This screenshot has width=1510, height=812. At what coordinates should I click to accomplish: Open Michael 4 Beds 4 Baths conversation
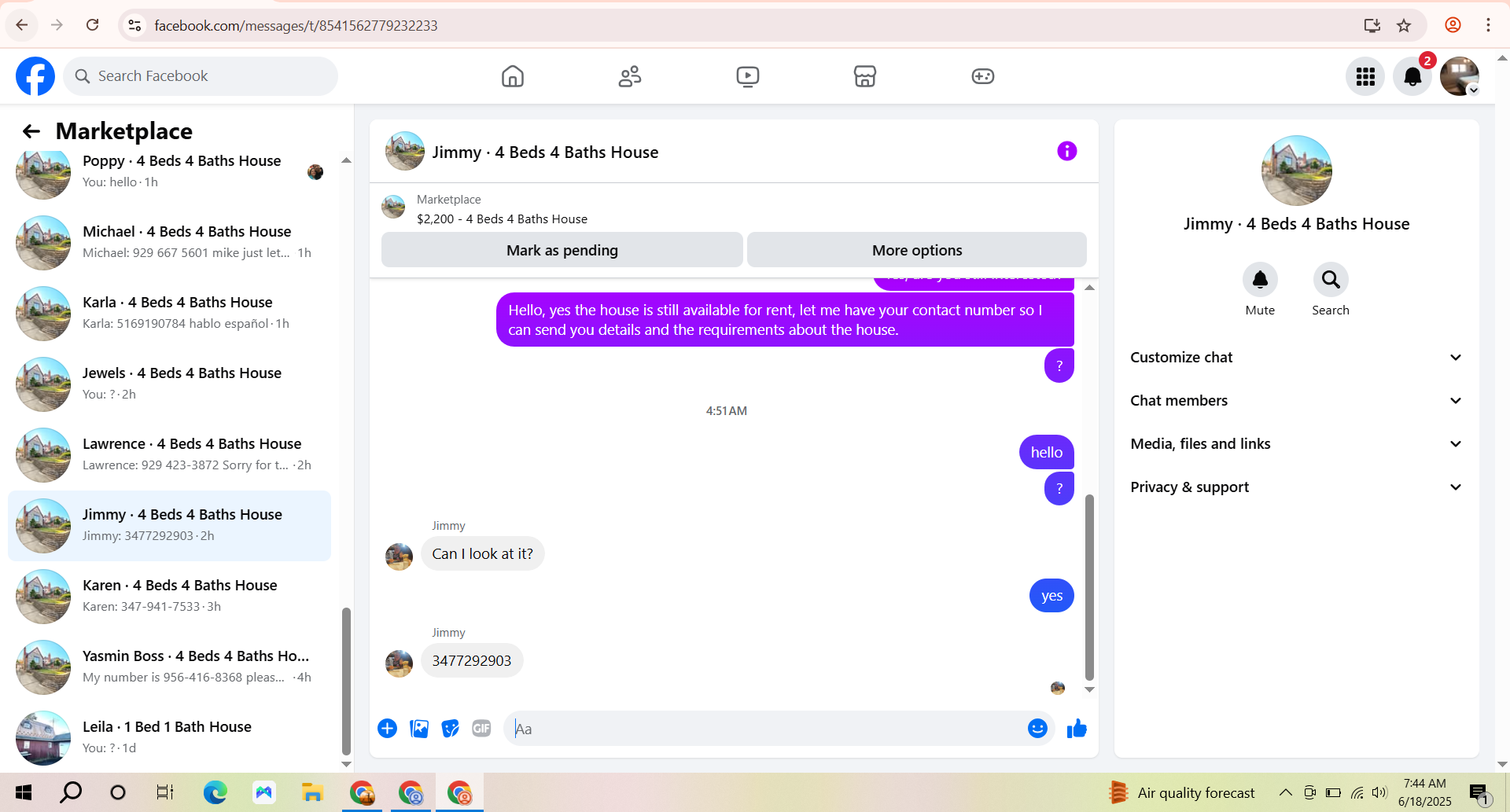pyautogui.click(x=169, y=243)
